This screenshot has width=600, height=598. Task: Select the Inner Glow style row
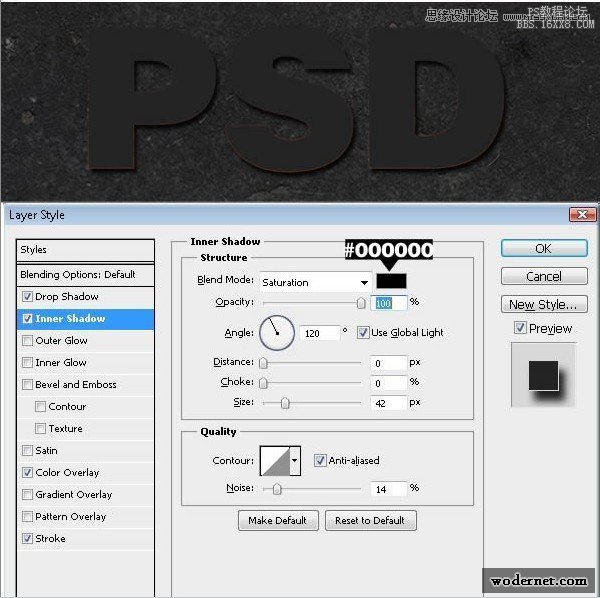(x=85, y=362)
